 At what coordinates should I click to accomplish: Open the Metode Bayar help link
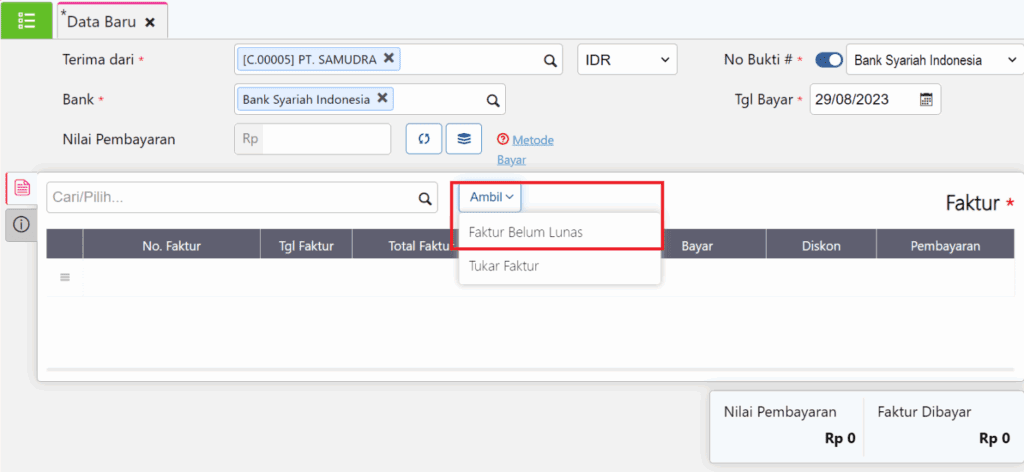(x=532, y=140)
